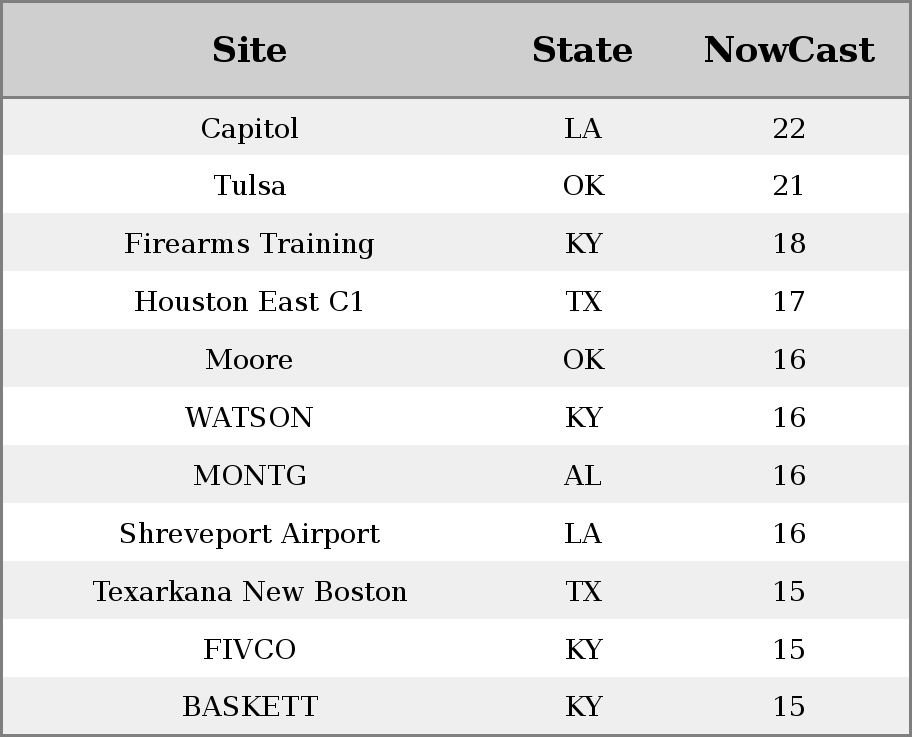Click the MONTG site name

[x=250, y=475]
